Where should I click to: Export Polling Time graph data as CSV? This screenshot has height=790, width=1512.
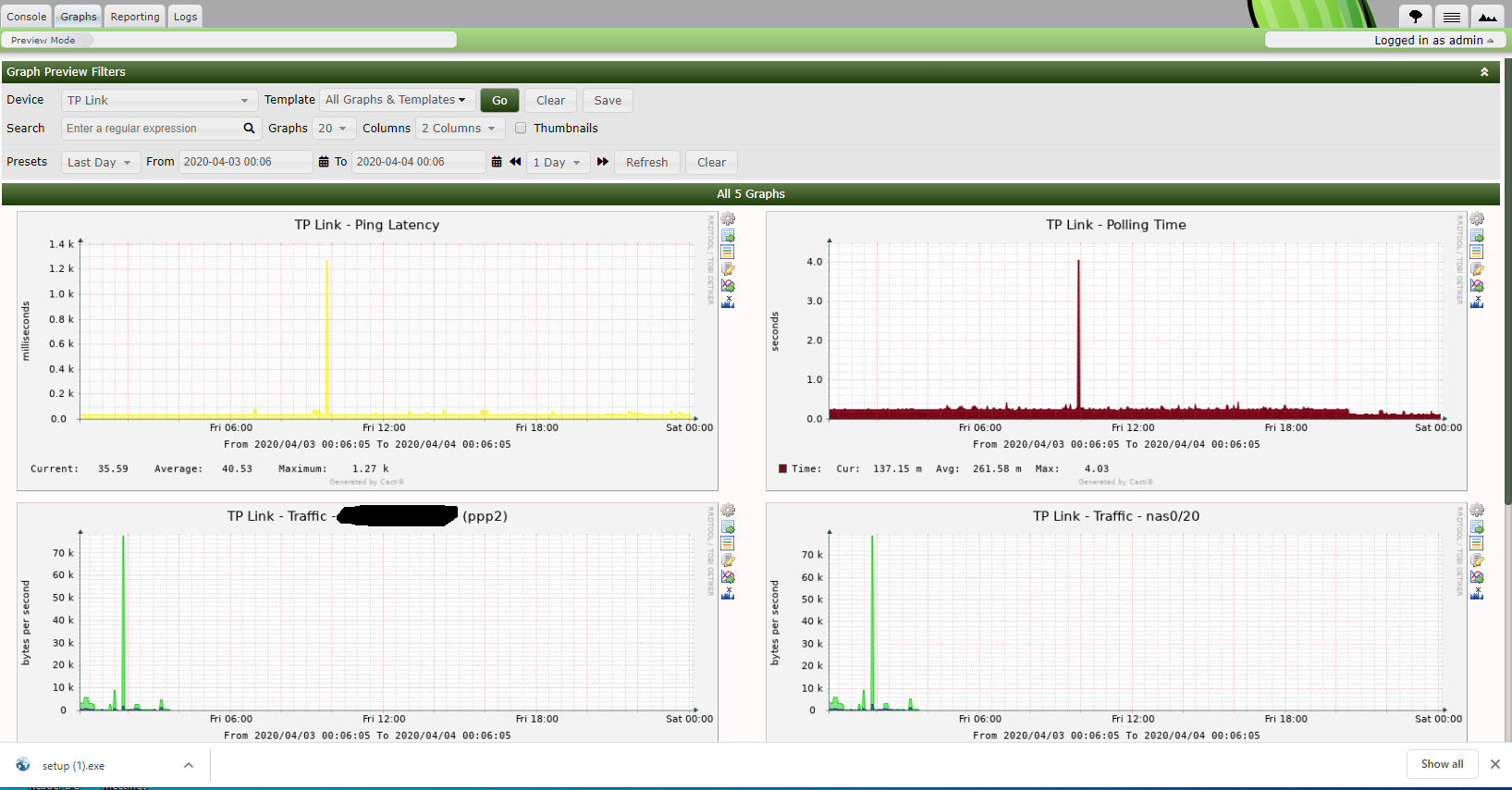click(x=1477, y=236)
